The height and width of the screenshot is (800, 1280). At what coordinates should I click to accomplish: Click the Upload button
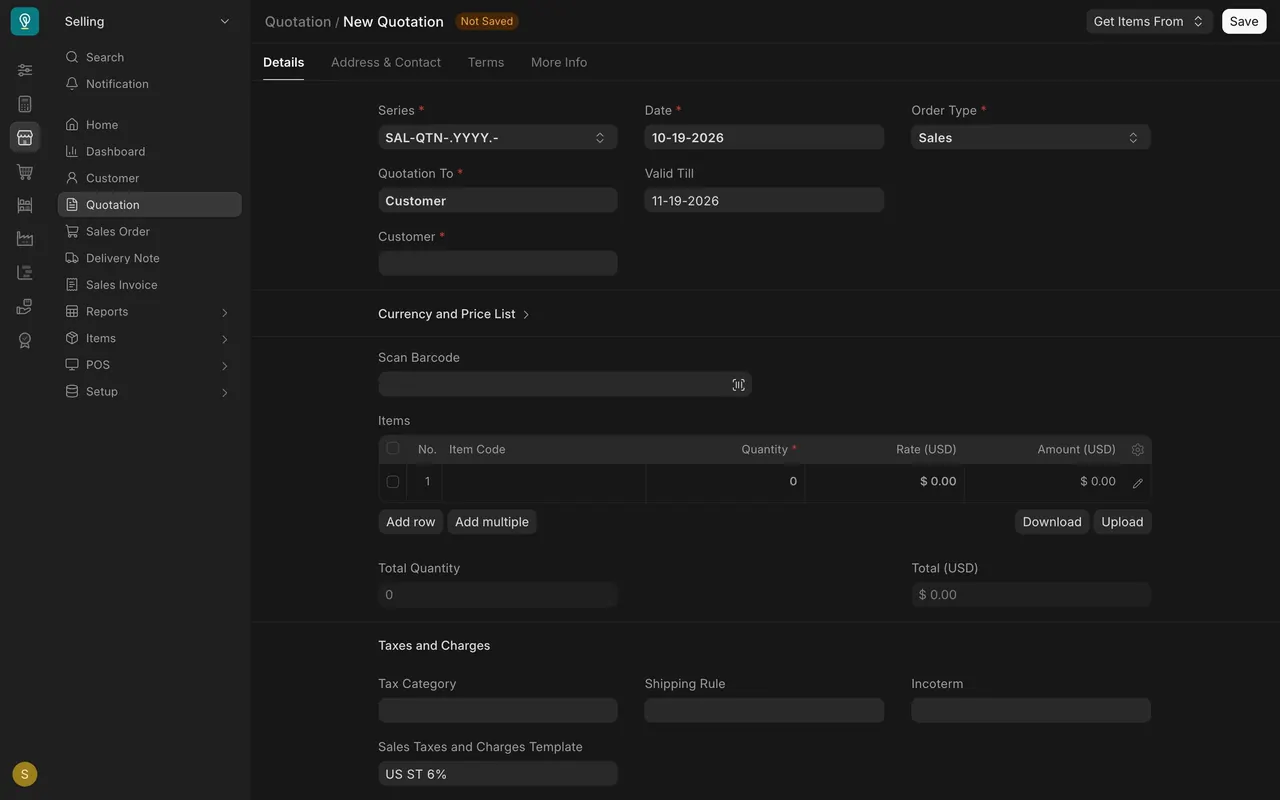(x=1122, y=522)
